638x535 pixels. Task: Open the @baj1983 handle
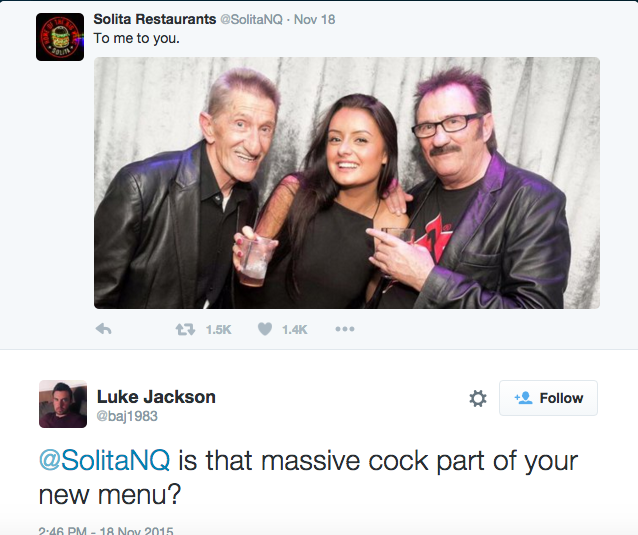tap(127, 416)
